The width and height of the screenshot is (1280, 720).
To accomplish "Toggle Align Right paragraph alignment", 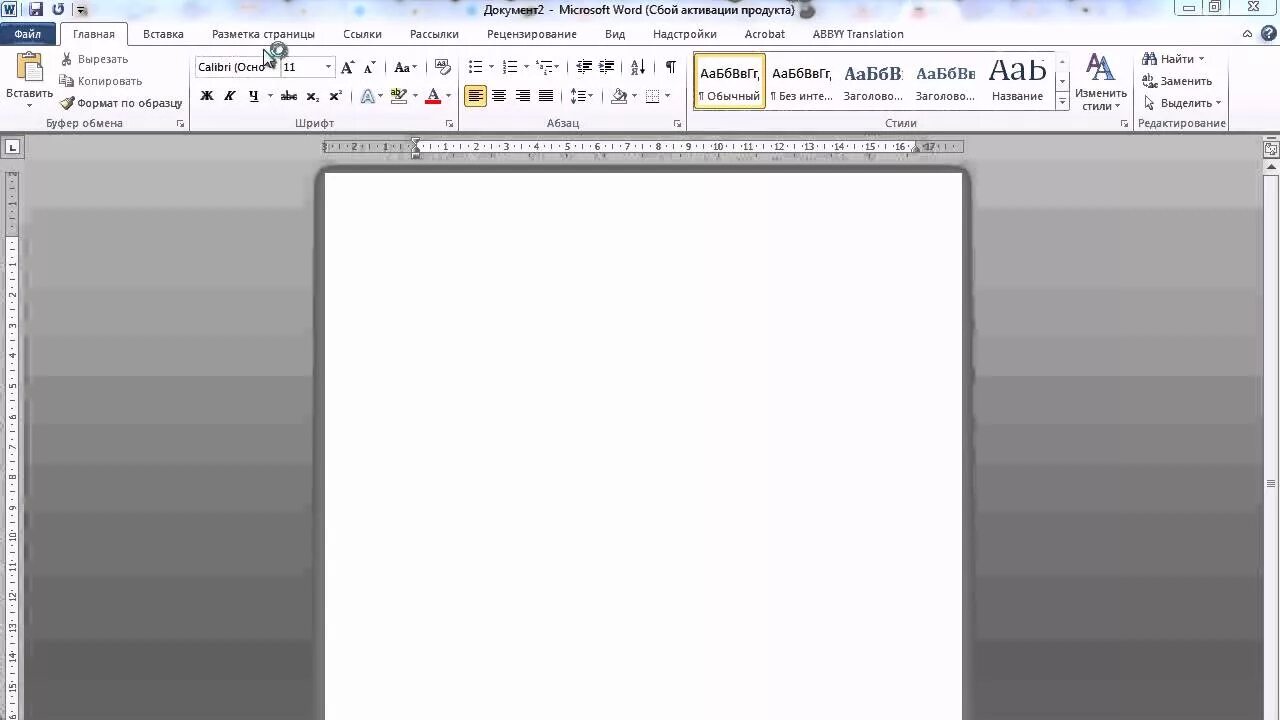I will coord(522,96).
